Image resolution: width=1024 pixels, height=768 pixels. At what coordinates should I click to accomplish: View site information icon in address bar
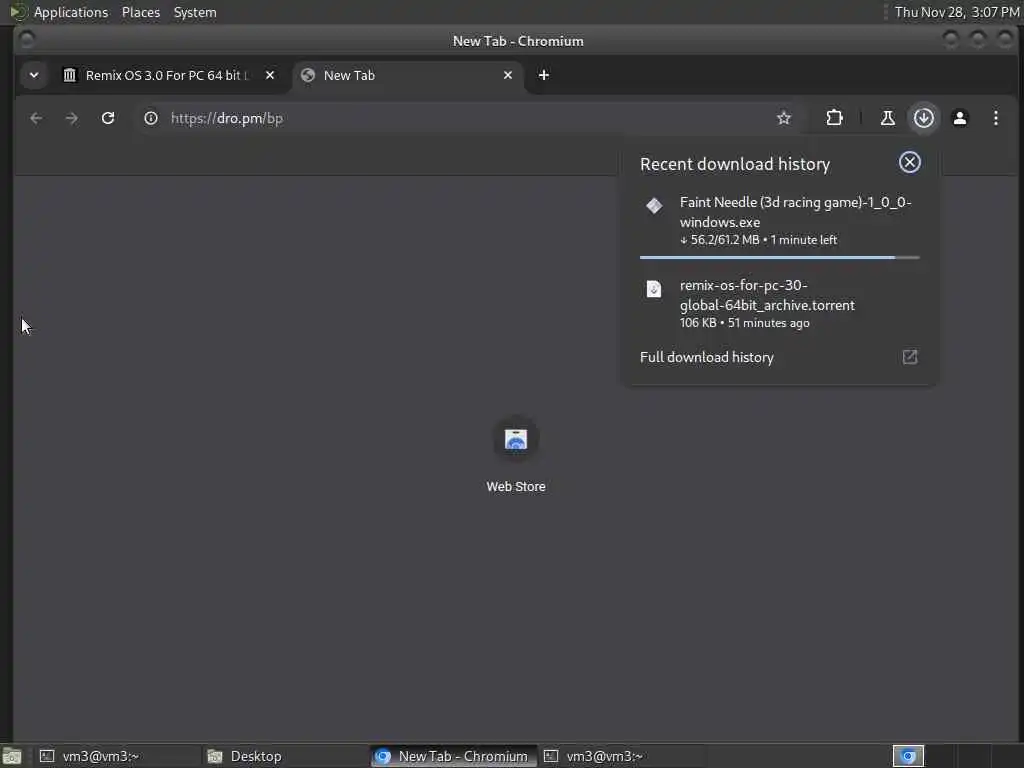[x=151, y=118]
